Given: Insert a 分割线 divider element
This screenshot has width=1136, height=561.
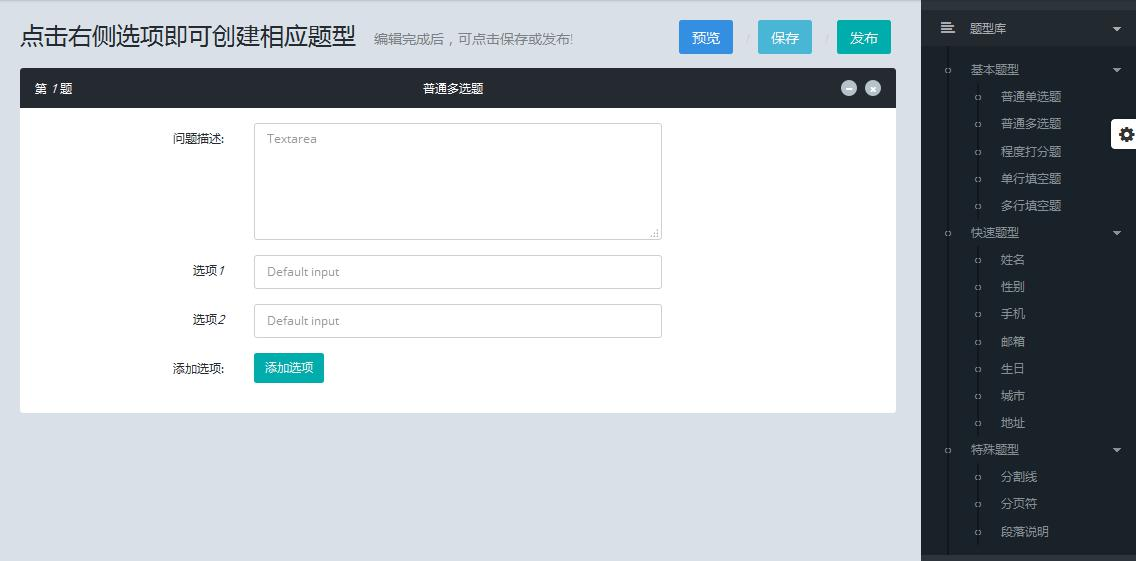Looking at the screenshot, I should [1019, 477].
